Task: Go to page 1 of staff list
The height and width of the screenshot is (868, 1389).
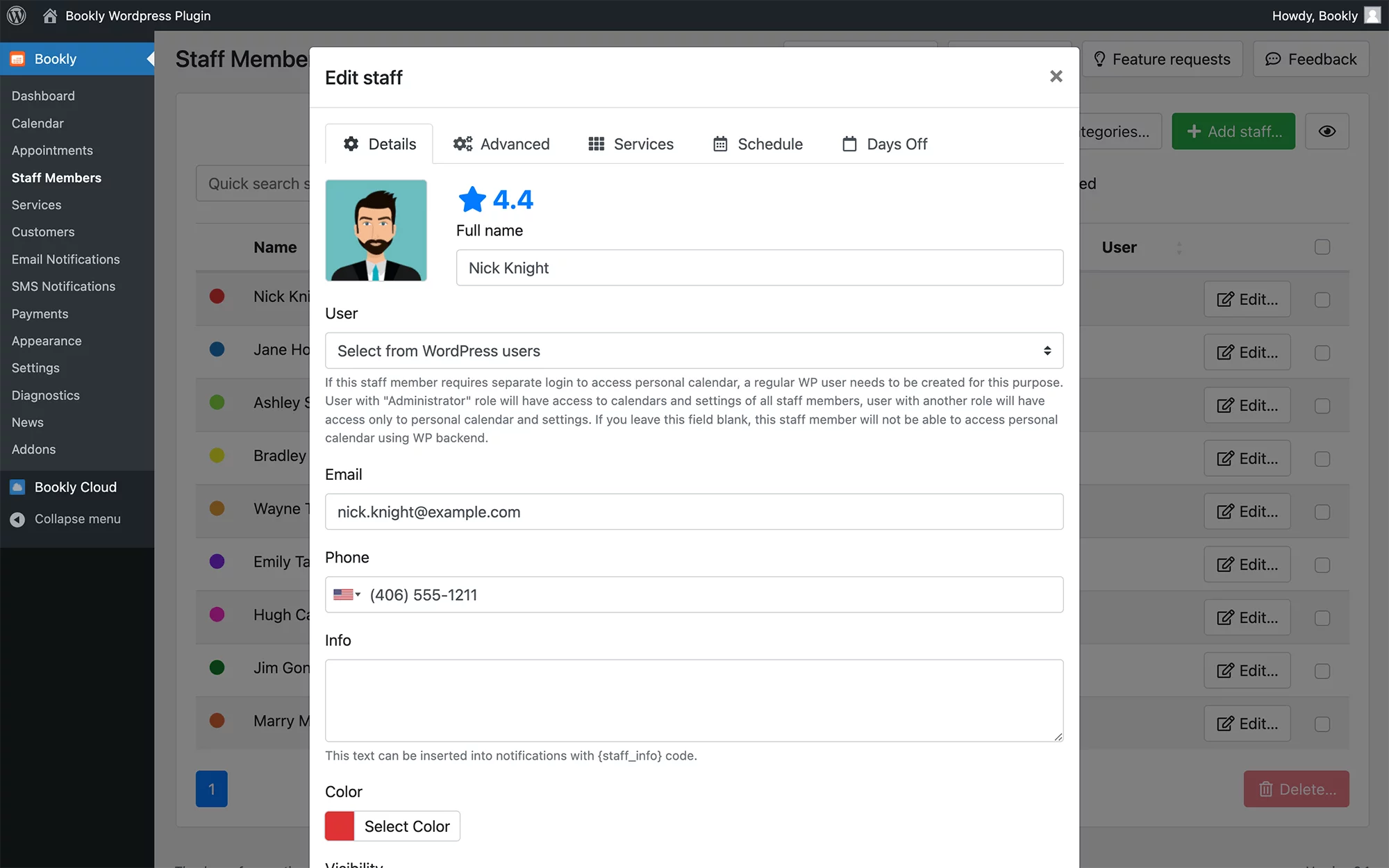Action: coord(212,789)
